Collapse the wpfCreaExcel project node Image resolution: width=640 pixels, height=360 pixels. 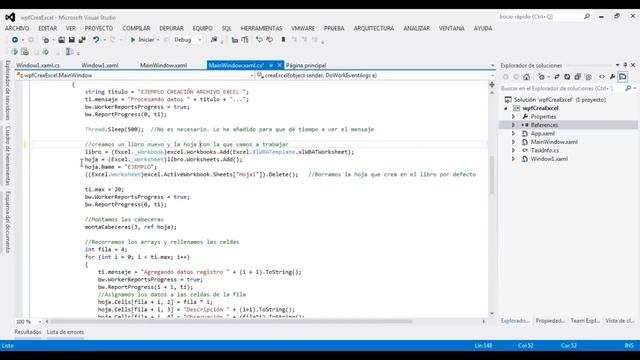point(506,108)
